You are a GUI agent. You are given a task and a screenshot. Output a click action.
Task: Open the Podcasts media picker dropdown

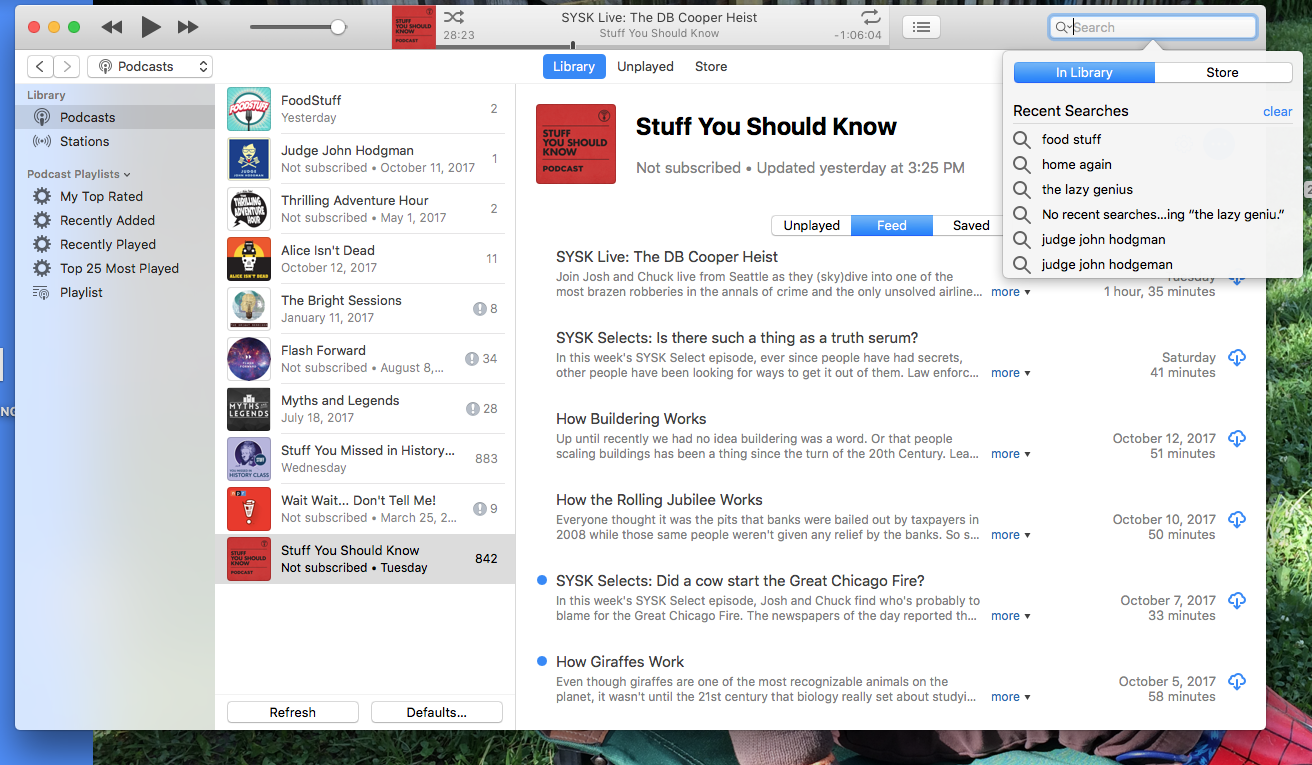tap(150, 67)
